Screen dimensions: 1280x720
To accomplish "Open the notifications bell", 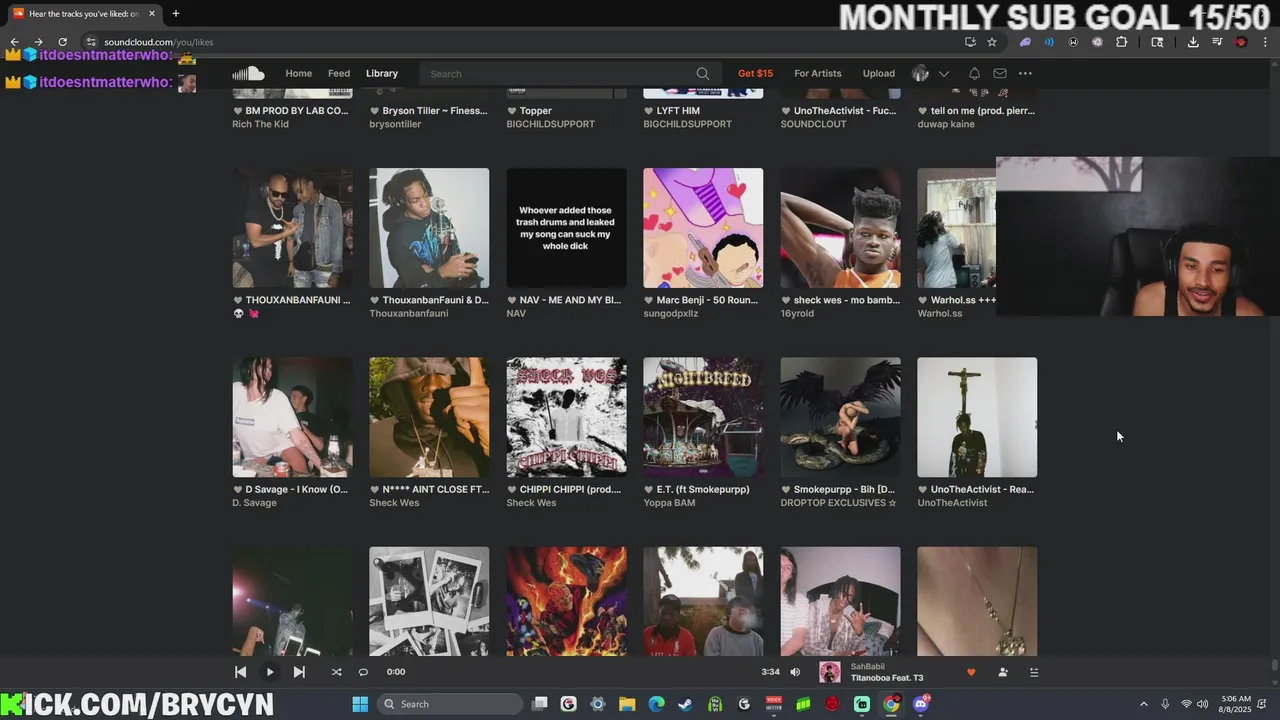I will point(974,73).
